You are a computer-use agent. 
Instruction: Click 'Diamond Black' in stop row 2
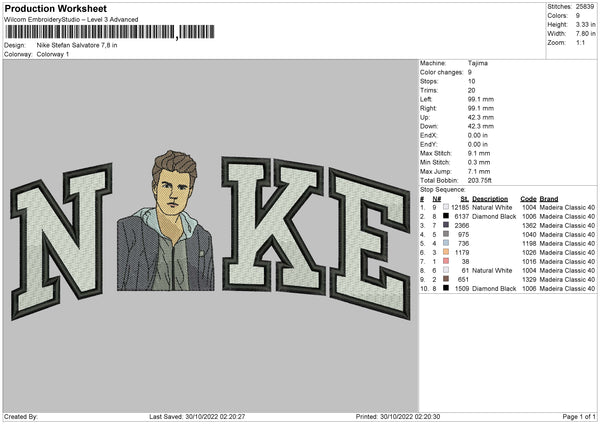click(x=494, y=217)
